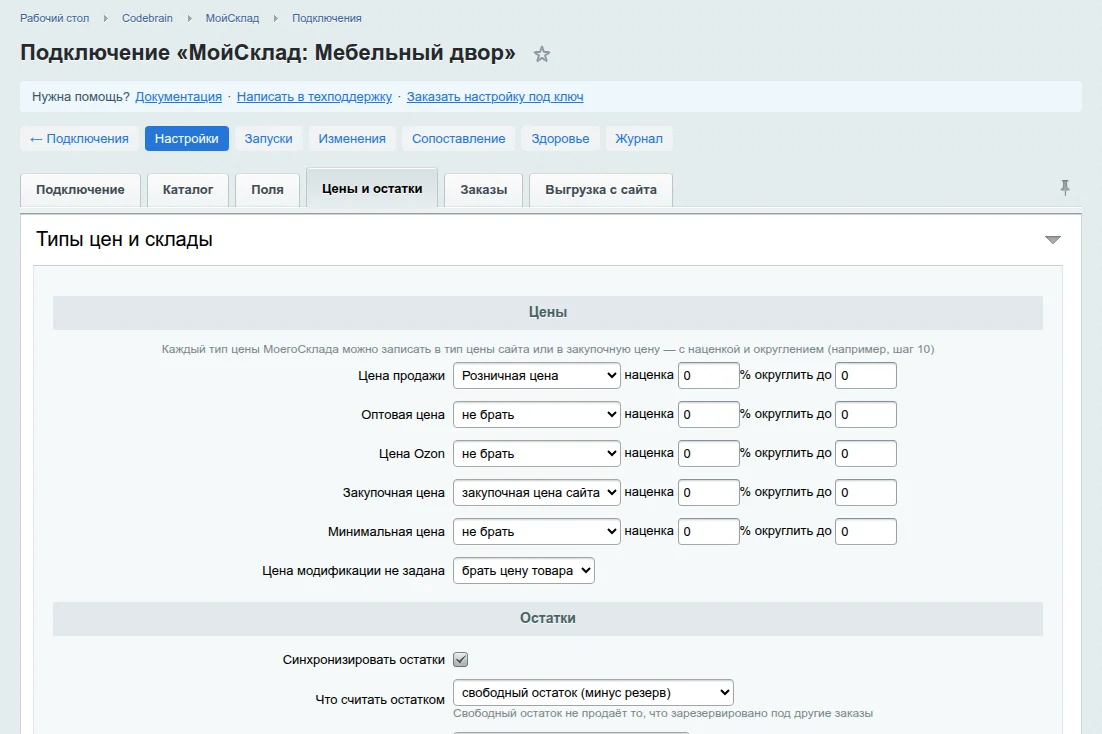The height and width of the screenshot is (734, 1102).
Task: Go back via ← Подключения button
Action: (79, 139)
